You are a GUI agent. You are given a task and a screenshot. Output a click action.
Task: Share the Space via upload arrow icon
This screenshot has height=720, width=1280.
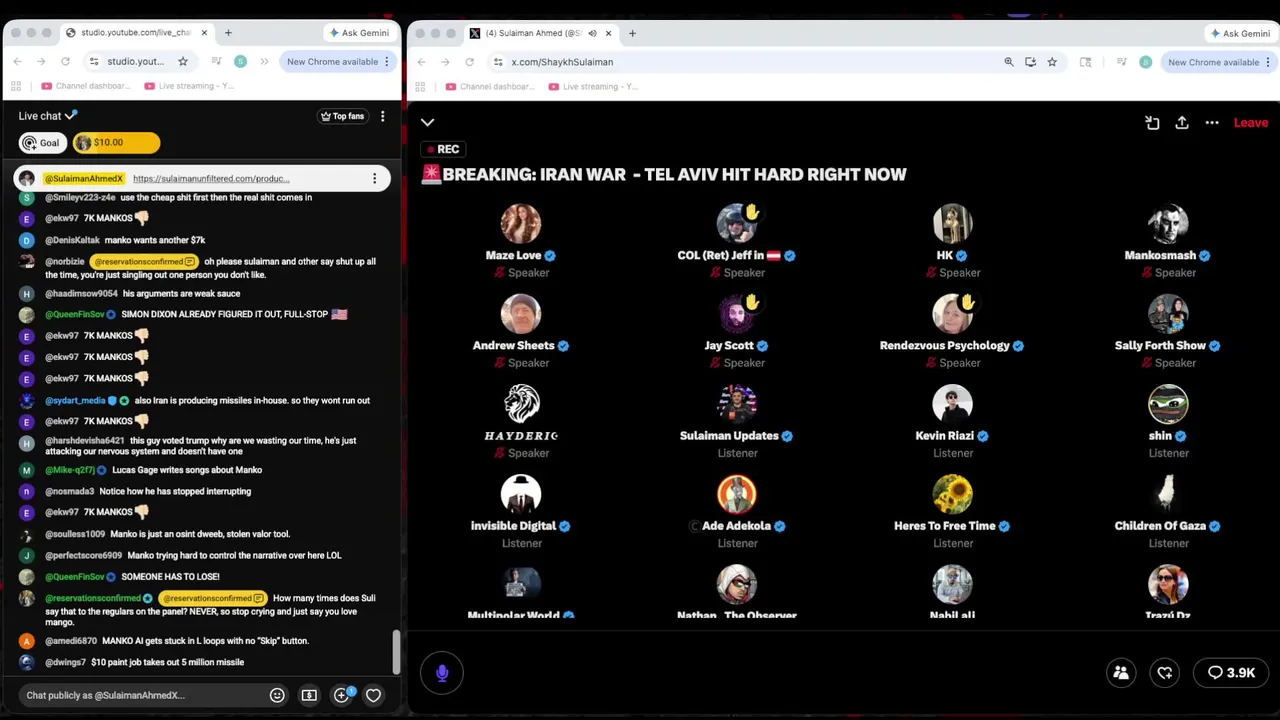pyautogui.click(x=1182, y=122)
